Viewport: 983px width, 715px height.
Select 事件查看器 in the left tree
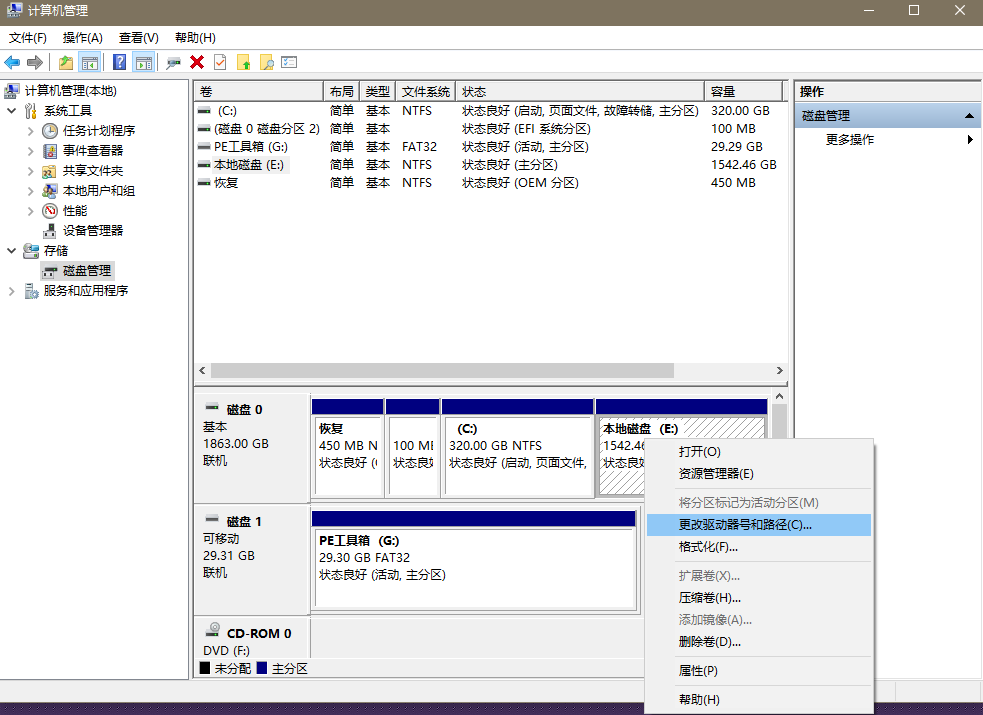coord(92,150)
